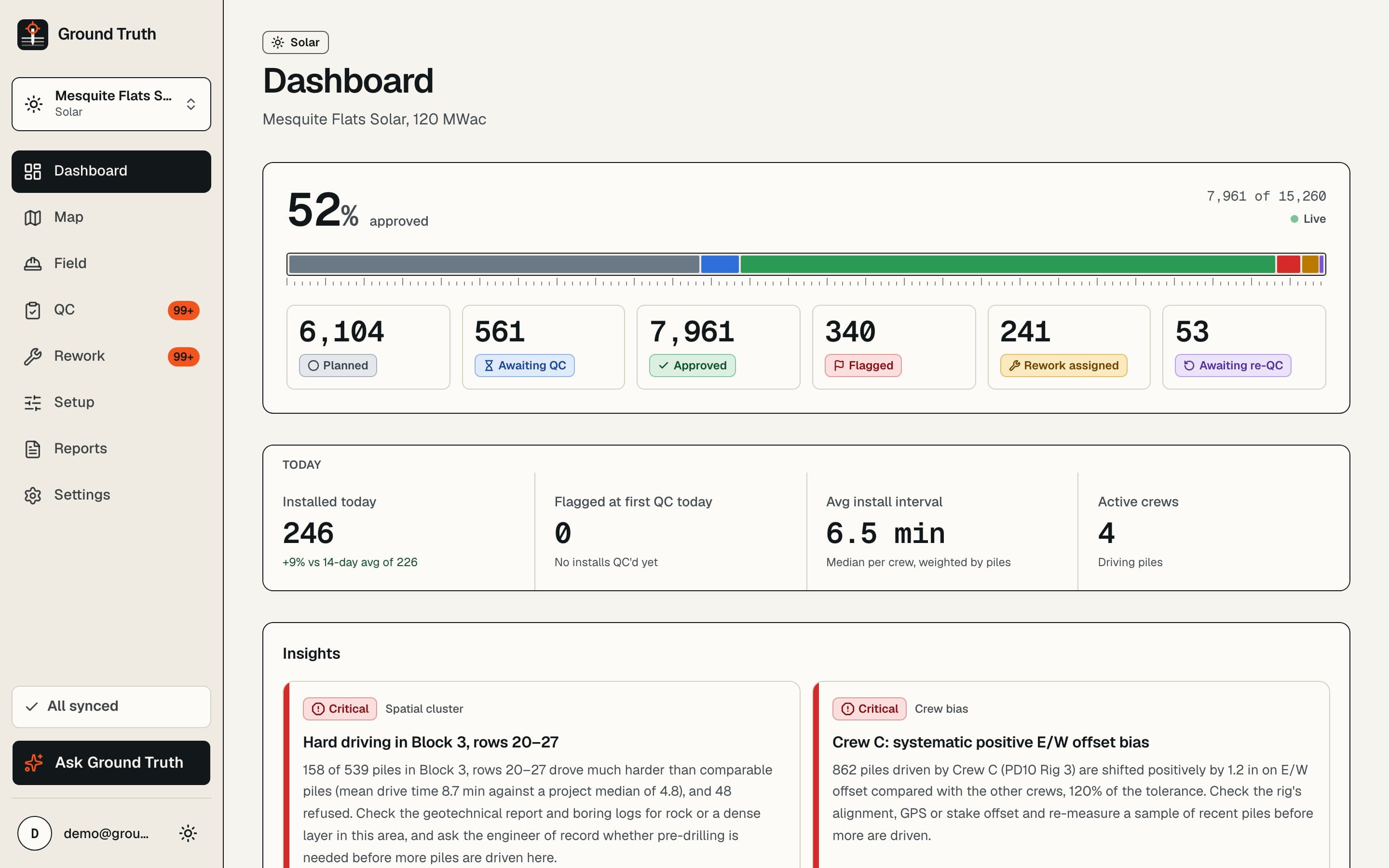
Task: Open the QC section
Action: 111,310
